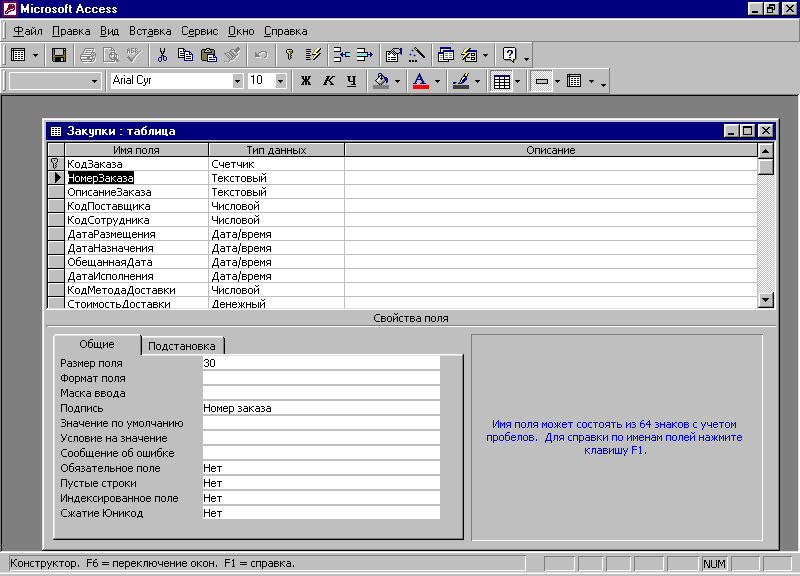Open the Сервис menu
The height and width of the screenshot is (576, 800).
coord(199,31)
